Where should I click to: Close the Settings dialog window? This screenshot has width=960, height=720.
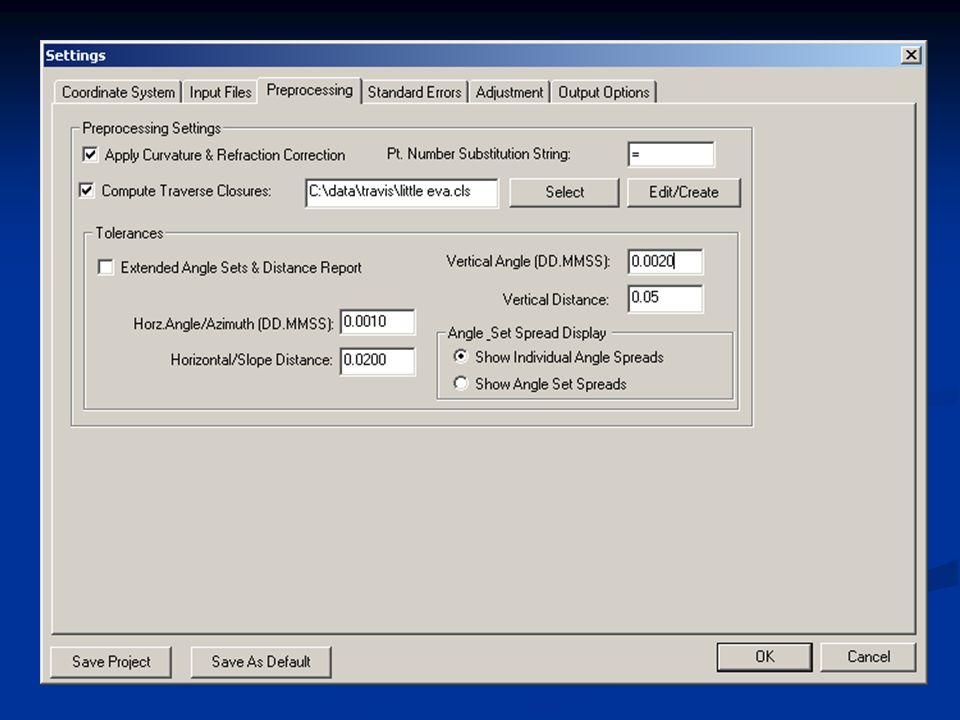point(911,55)
